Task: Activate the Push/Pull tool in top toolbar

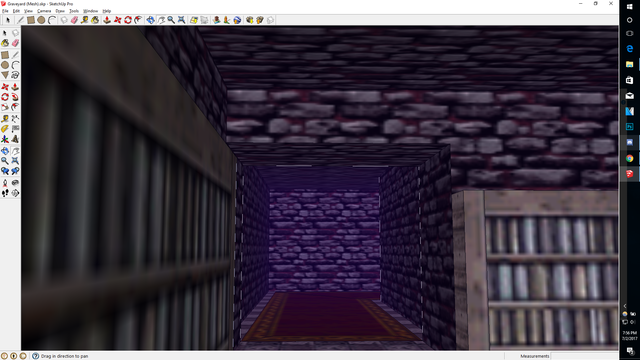Action: pos(107,20)
